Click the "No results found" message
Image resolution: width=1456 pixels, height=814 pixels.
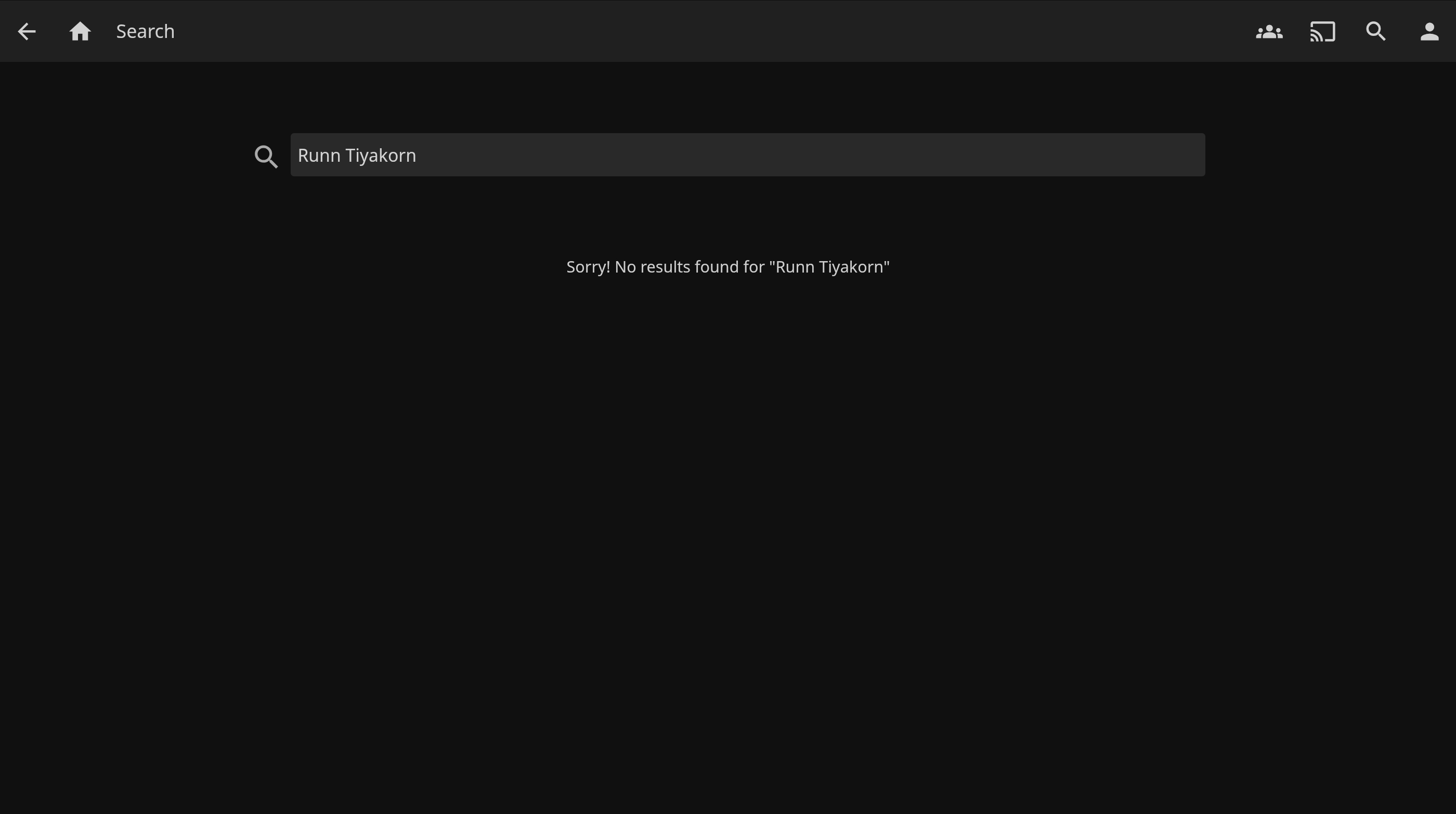click(x=727, y=267)
